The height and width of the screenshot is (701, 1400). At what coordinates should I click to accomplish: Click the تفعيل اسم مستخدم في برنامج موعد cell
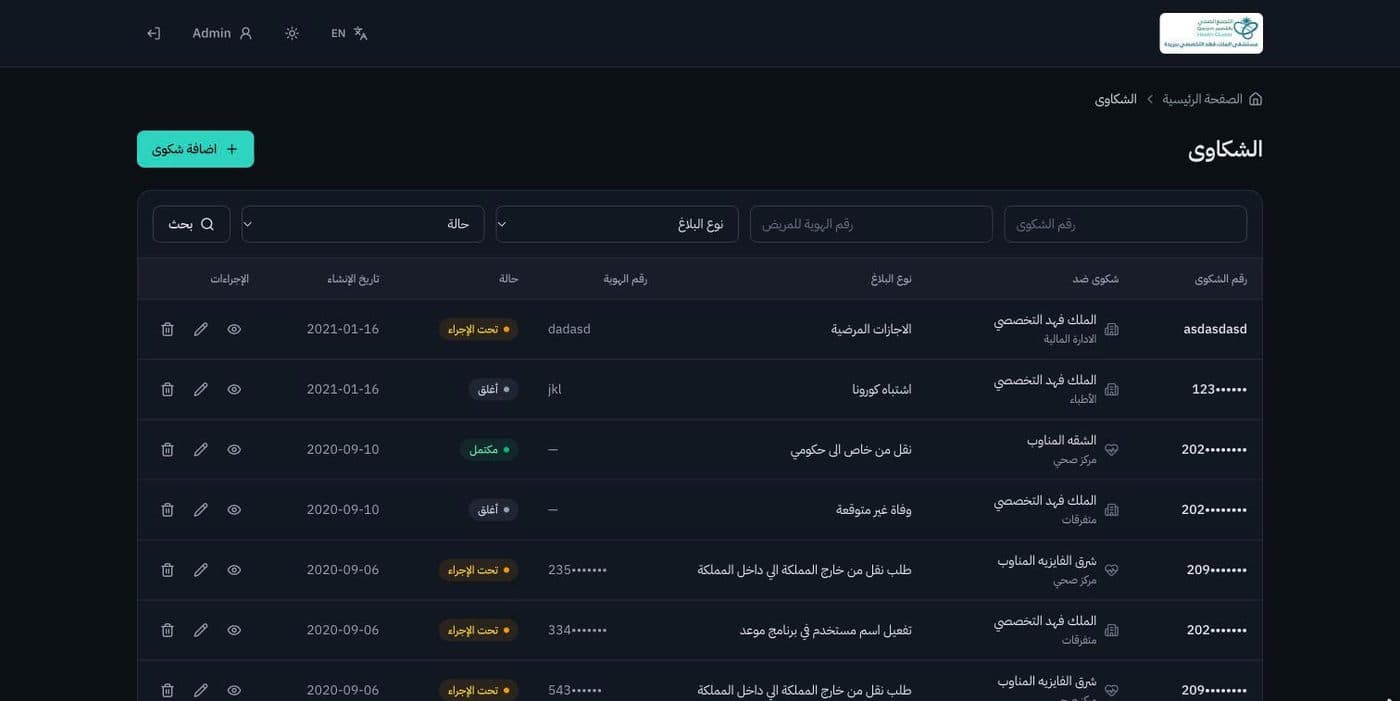point(826,630)
